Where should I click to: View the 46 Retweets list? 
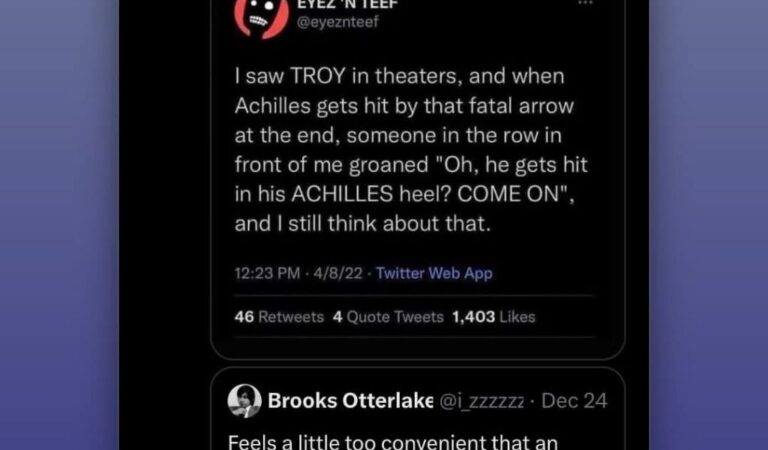(x=279, y=317)
